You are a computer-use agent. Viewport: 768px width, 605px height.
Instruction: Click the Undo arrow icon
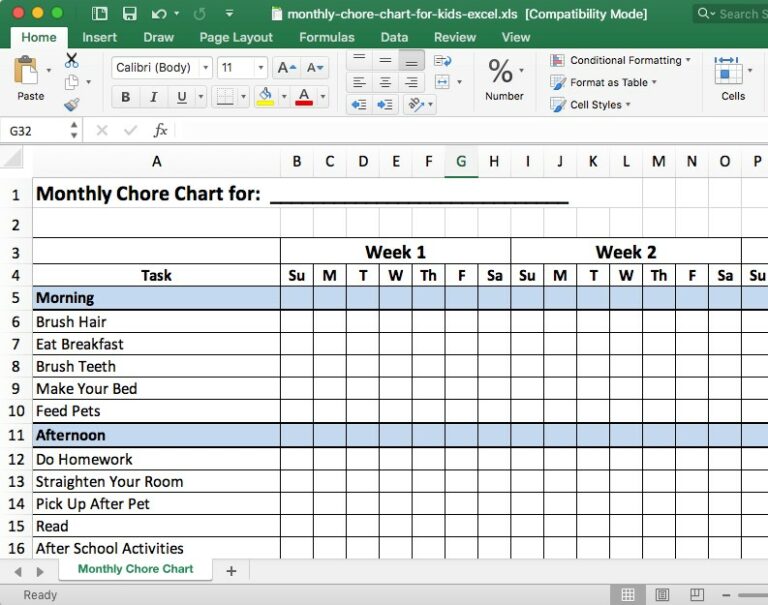(159, 14)
